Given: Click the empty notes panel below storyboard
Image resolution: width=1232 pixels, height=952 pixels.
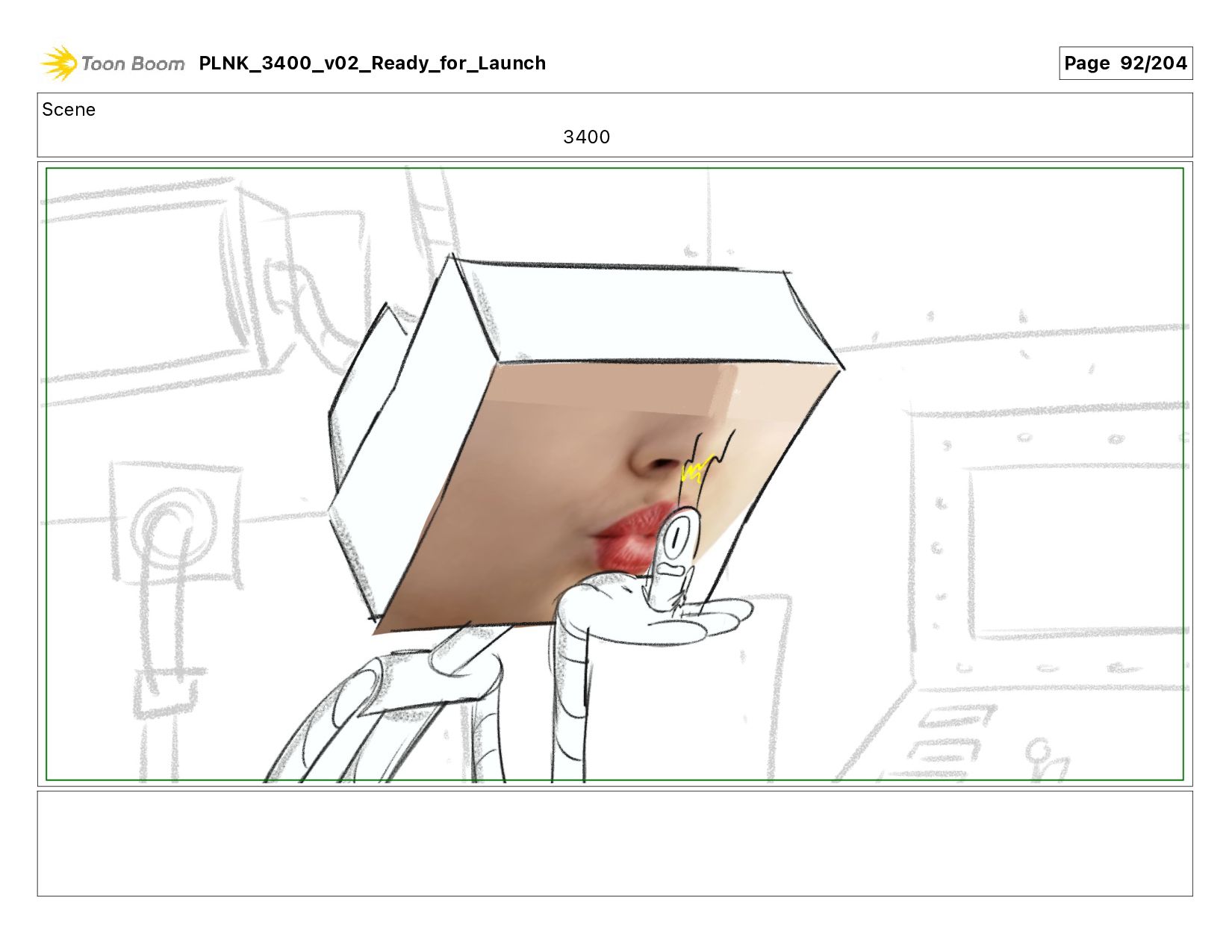Looking at the screenshot, I should [615, 844].
